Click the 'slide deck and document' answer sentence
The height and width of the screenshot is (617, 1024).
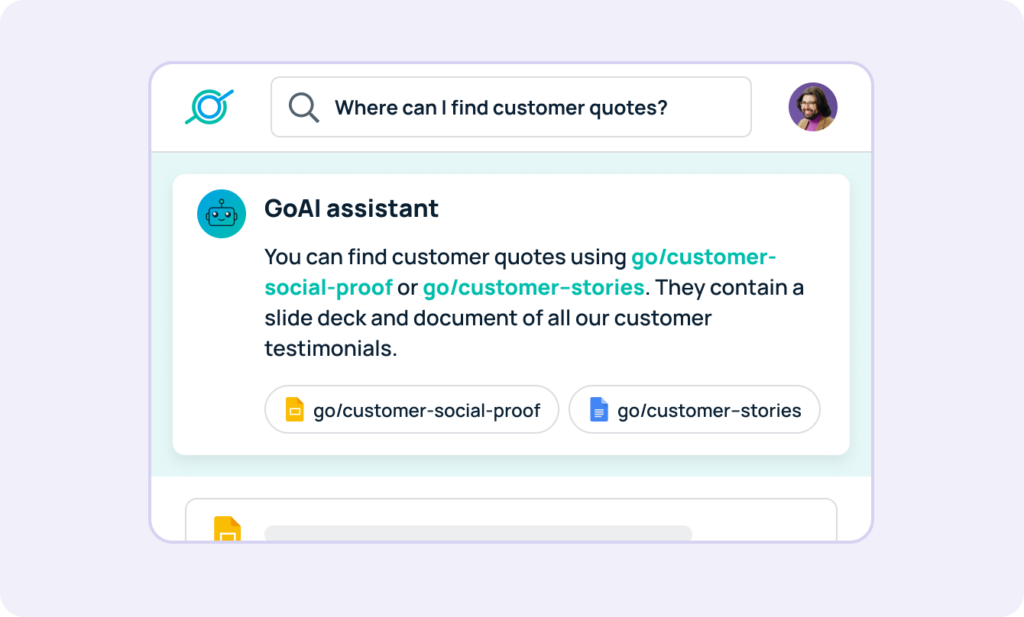pyautogui.click(x=488, y=318)
